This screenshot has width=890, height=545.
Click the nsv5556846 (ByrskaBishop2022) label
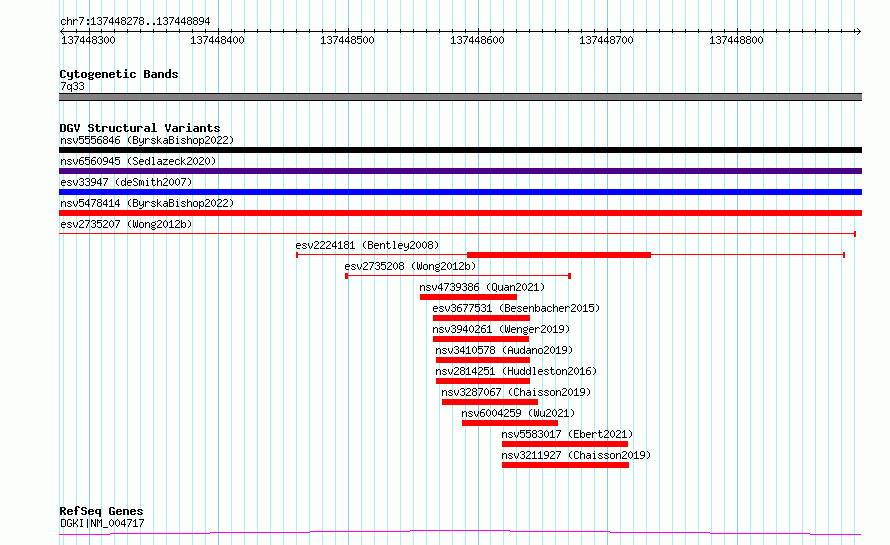click(147, 140)
